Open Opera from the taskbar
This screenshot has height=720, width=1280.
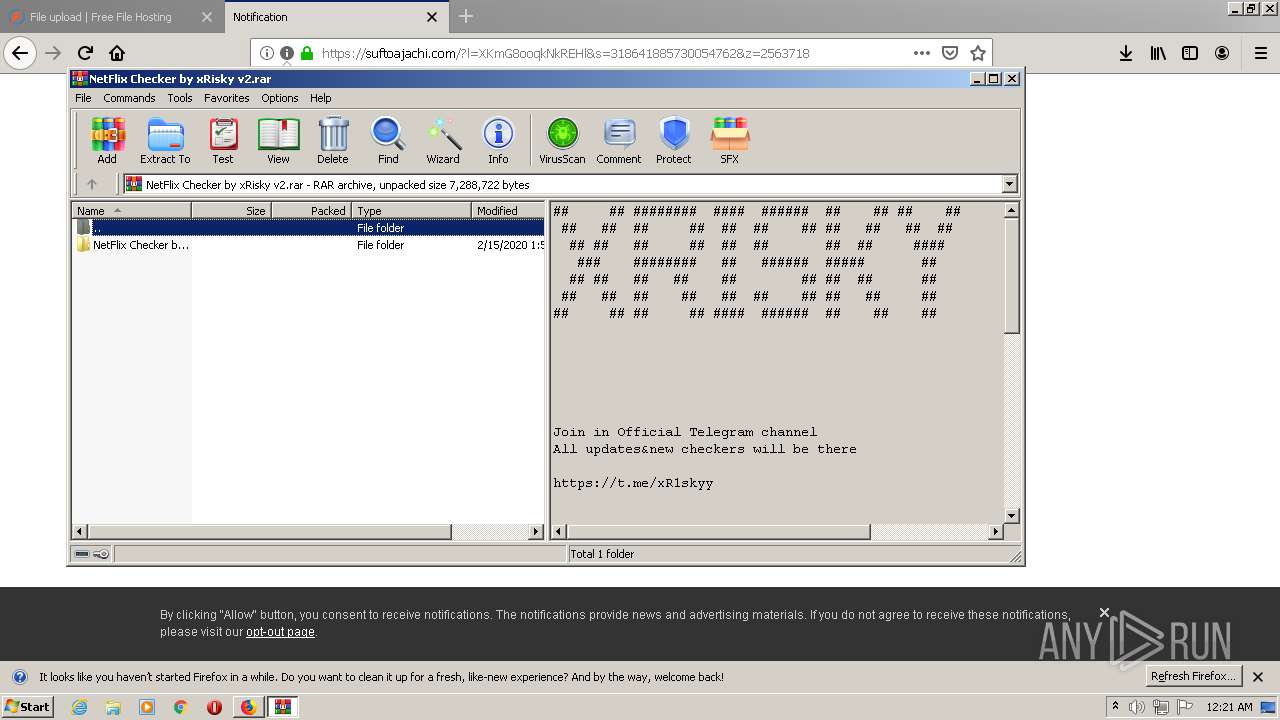(x=214, y=707)
